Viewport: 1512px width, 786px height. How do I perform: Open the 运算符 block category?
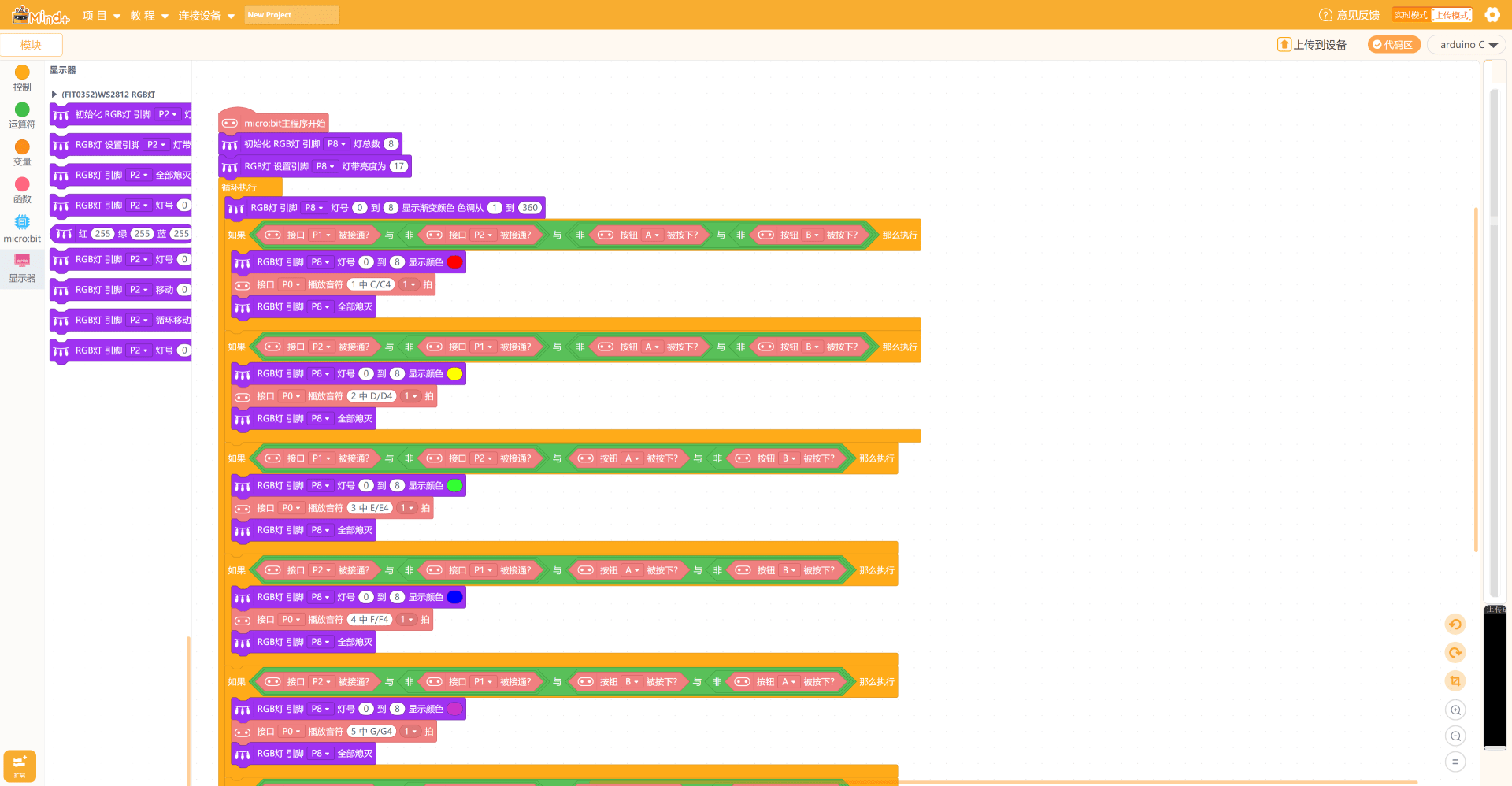click(22, 116)
